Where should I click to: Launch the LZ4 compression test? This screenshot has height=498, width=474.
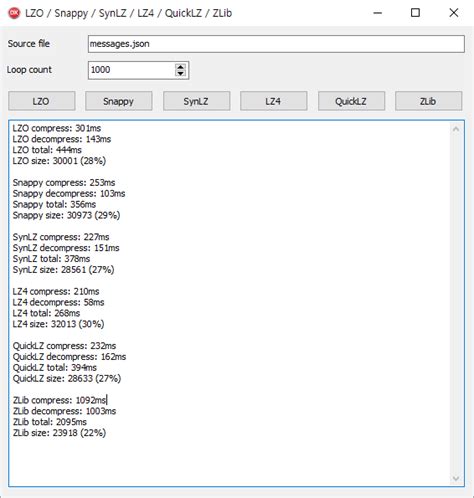(x=274, y=101)
